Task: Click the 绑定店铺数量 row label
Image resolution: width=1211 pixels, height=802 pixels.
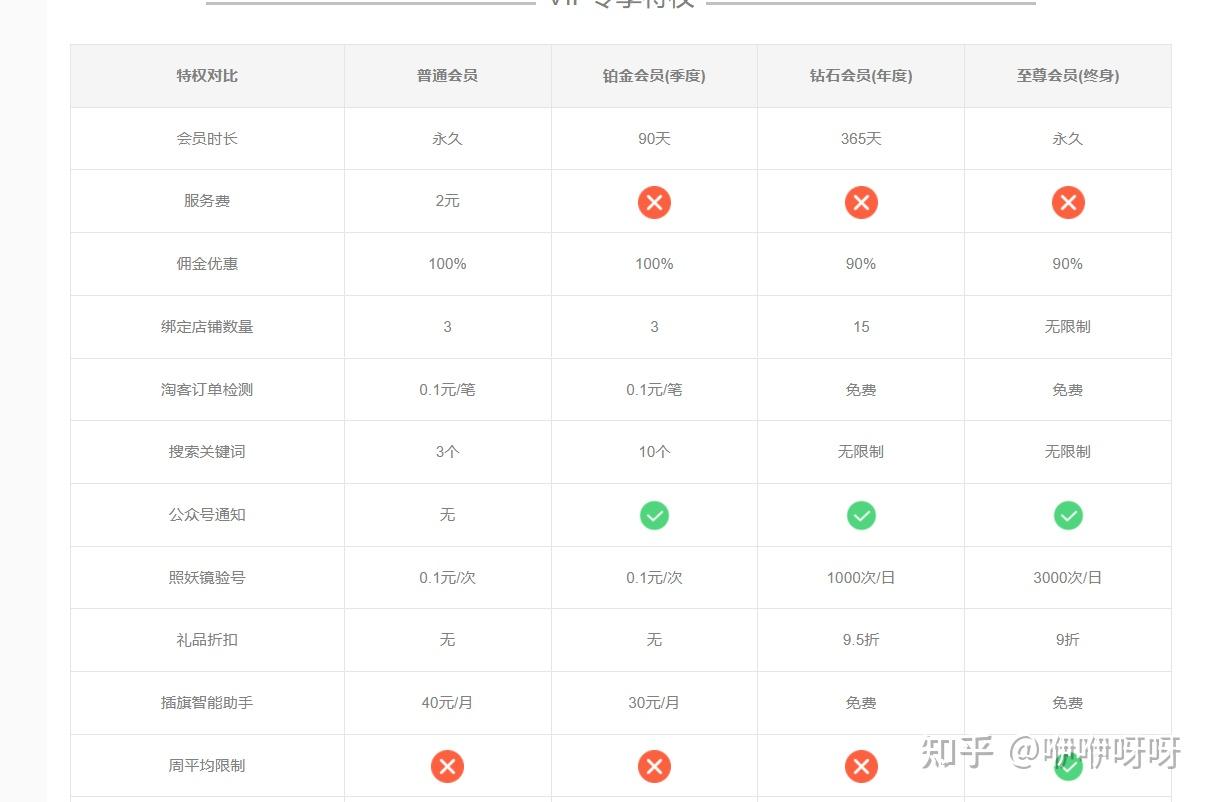Action: pos(207,327)
